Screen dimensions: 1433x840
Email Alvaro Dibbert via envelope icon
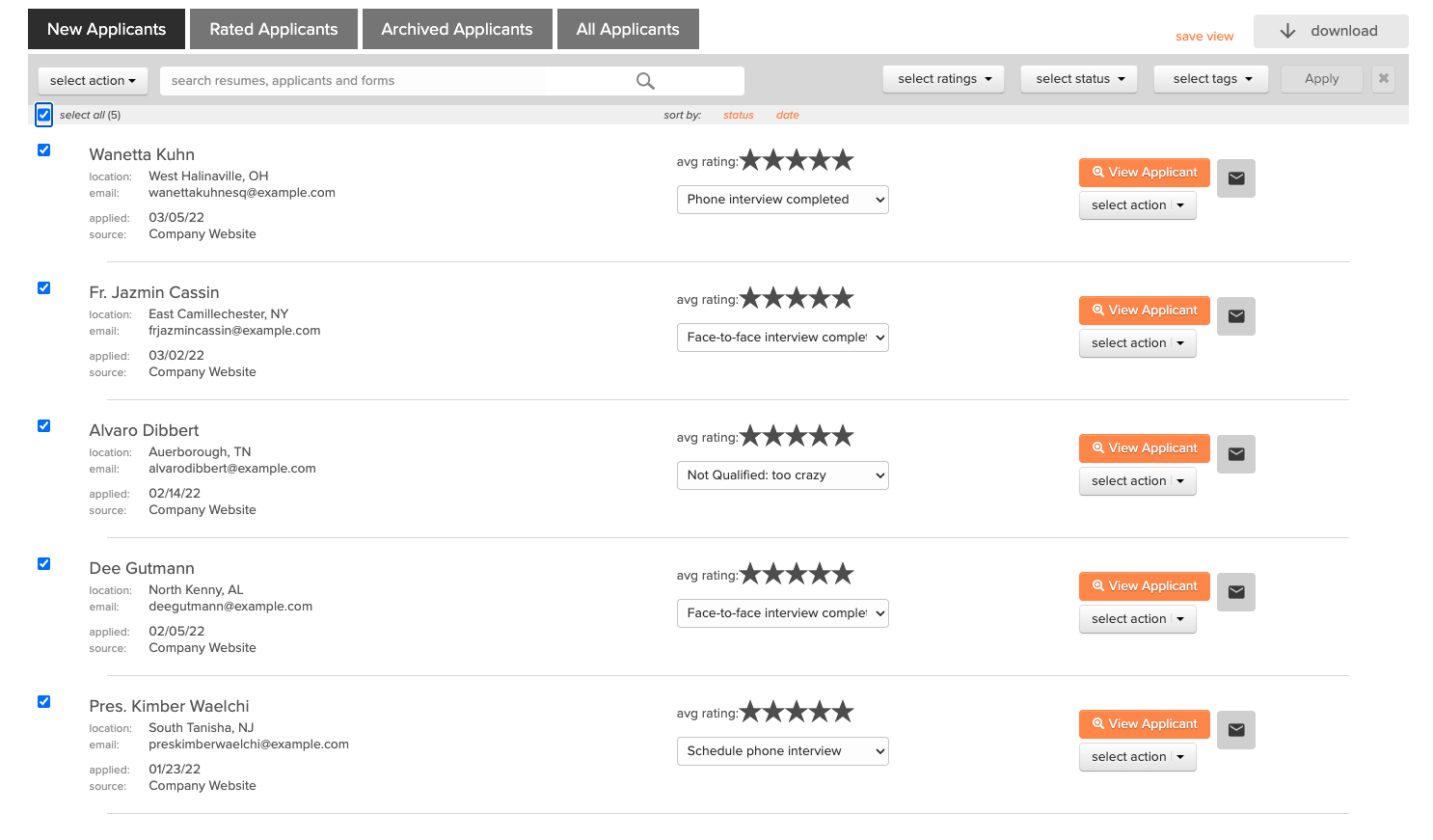(x=1236, y=454)
